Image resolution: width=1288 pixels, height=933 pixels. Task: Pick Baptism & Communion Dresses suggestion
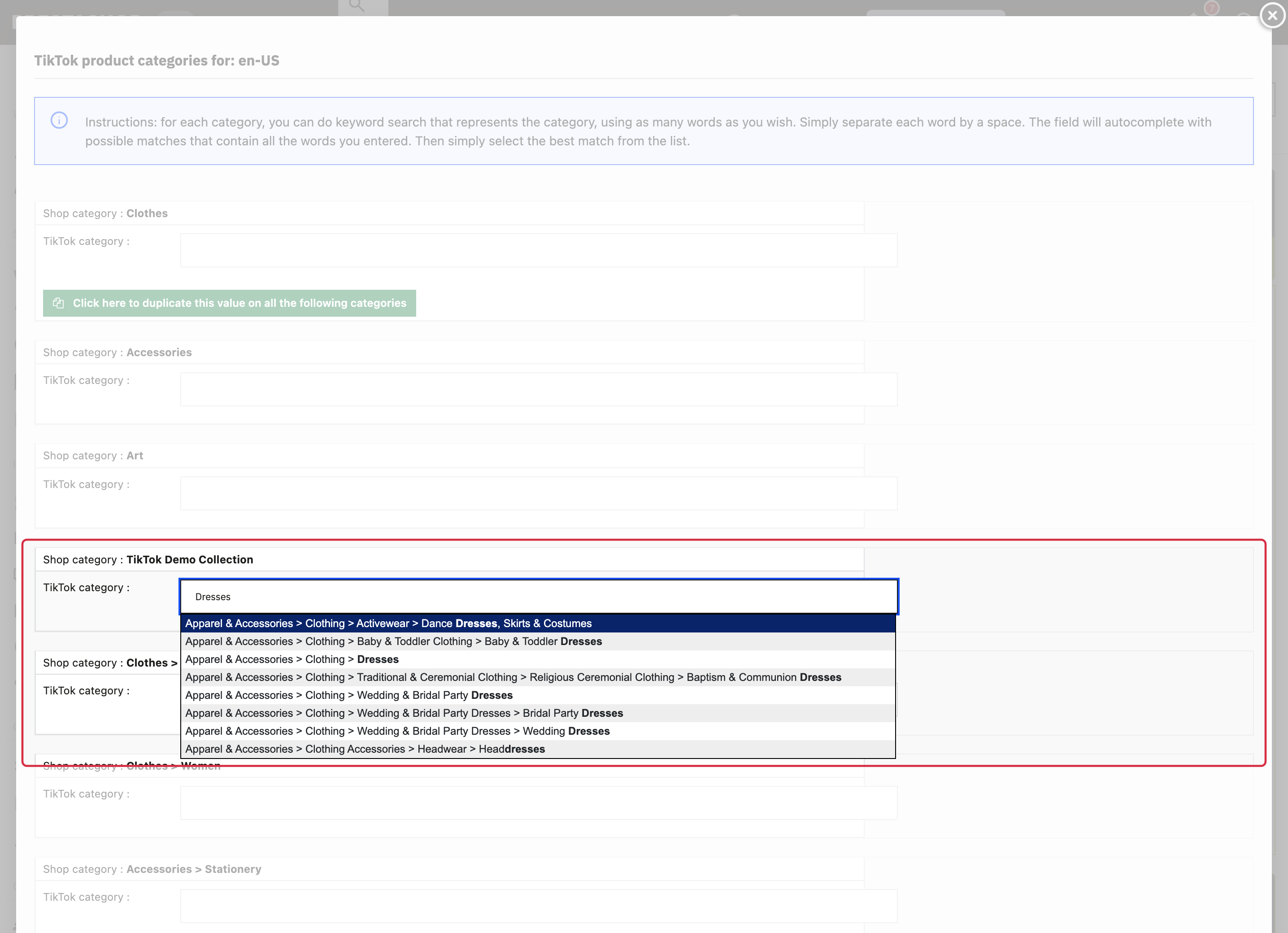(x=538, y=677)
